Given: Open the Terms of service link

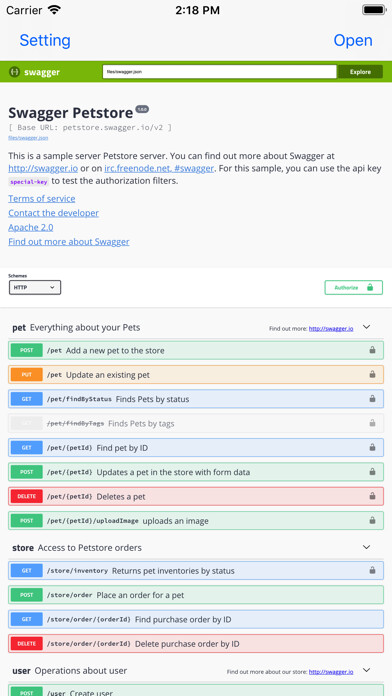Looking at the screenshot, I should pos(42,198).
